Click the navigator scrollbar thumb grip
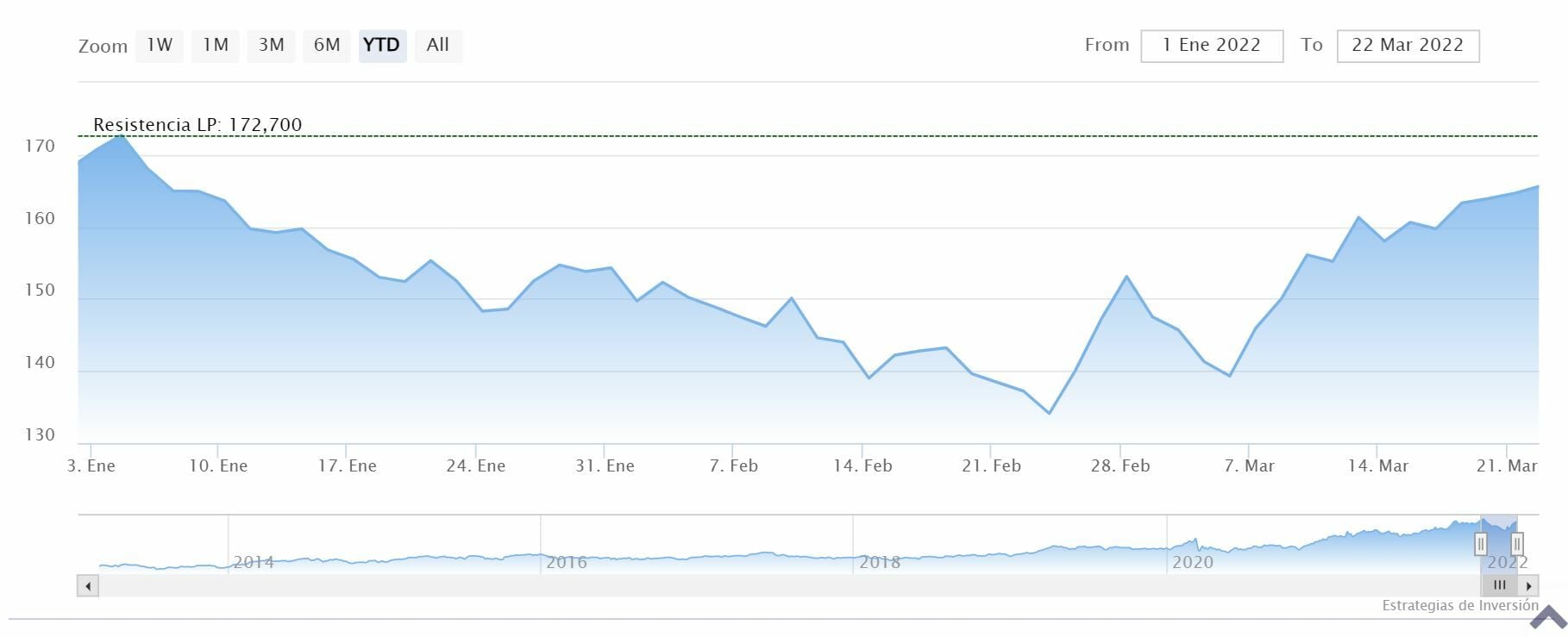Screen dimensions: 1568x637 coord(1500,586)
